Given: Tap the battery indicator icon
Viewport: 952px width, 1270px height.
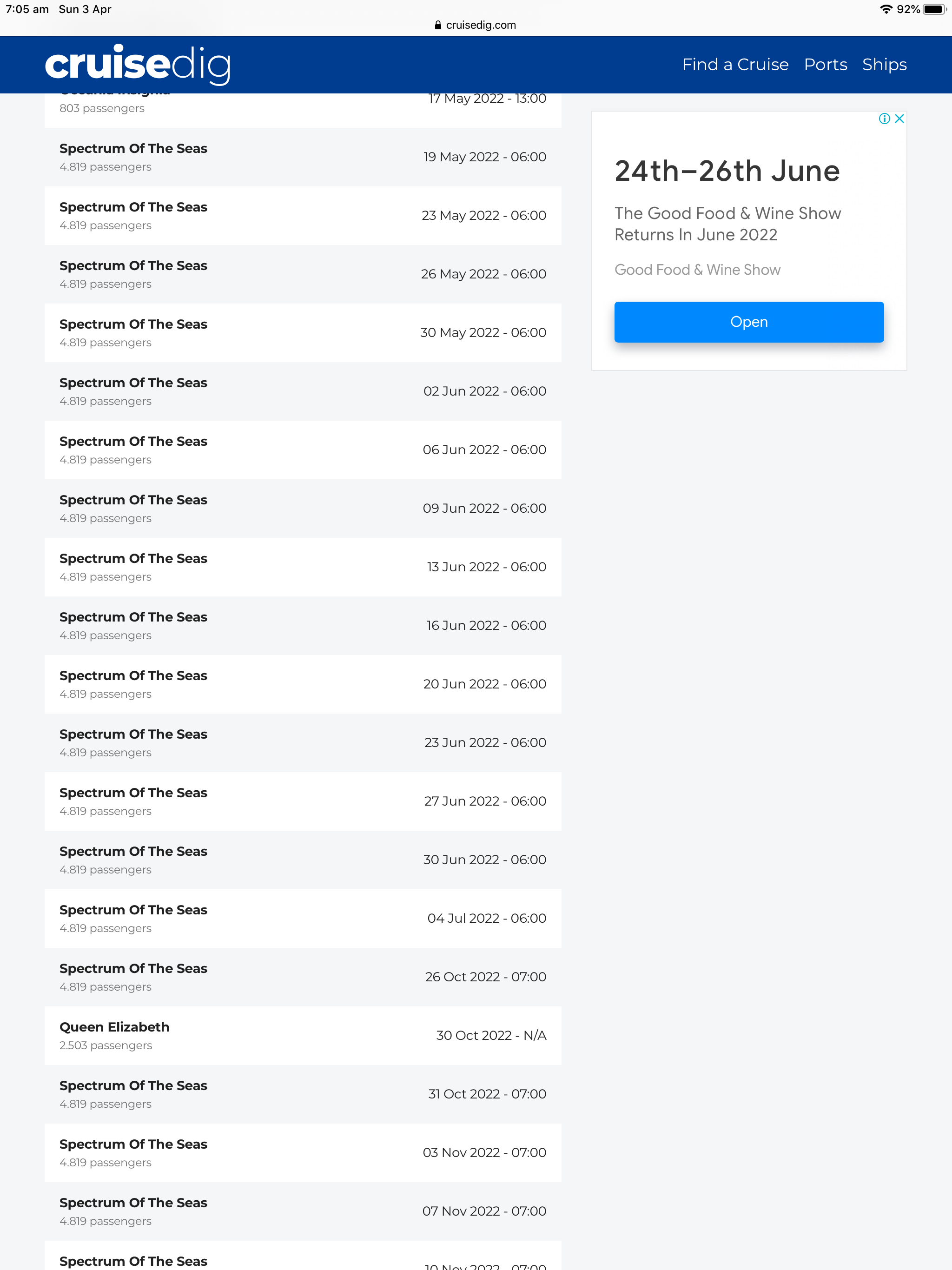Looking at the screenshot, I should 934,9.
